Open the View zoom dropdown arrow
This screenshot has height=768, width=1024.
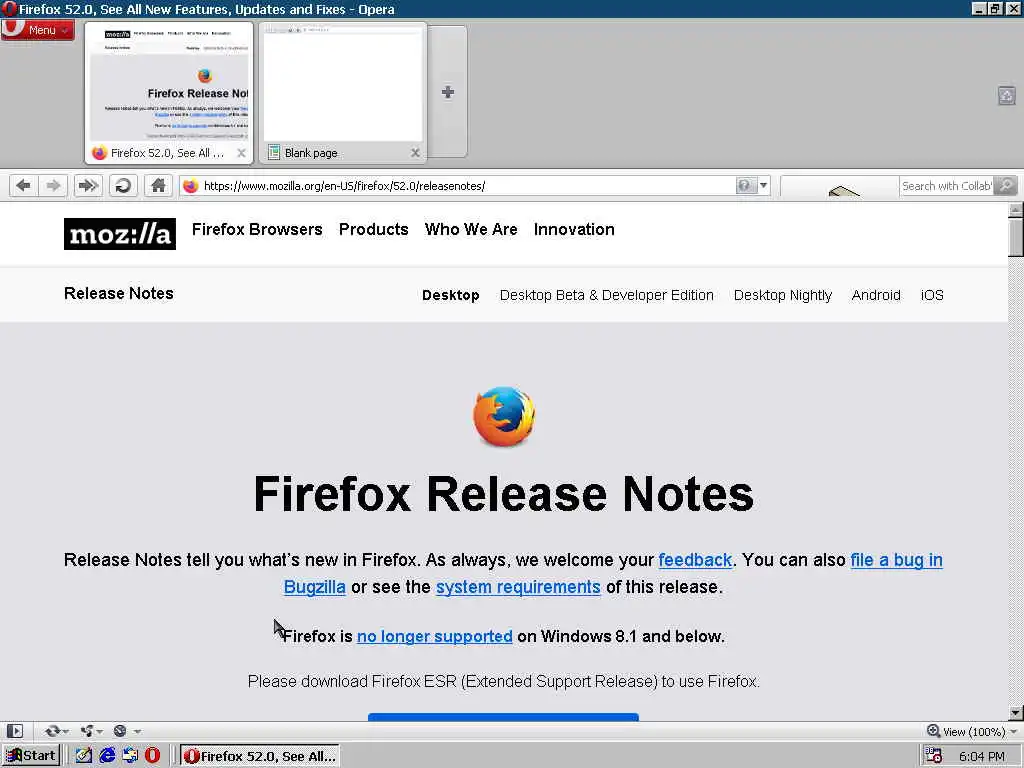(1013, 732)
